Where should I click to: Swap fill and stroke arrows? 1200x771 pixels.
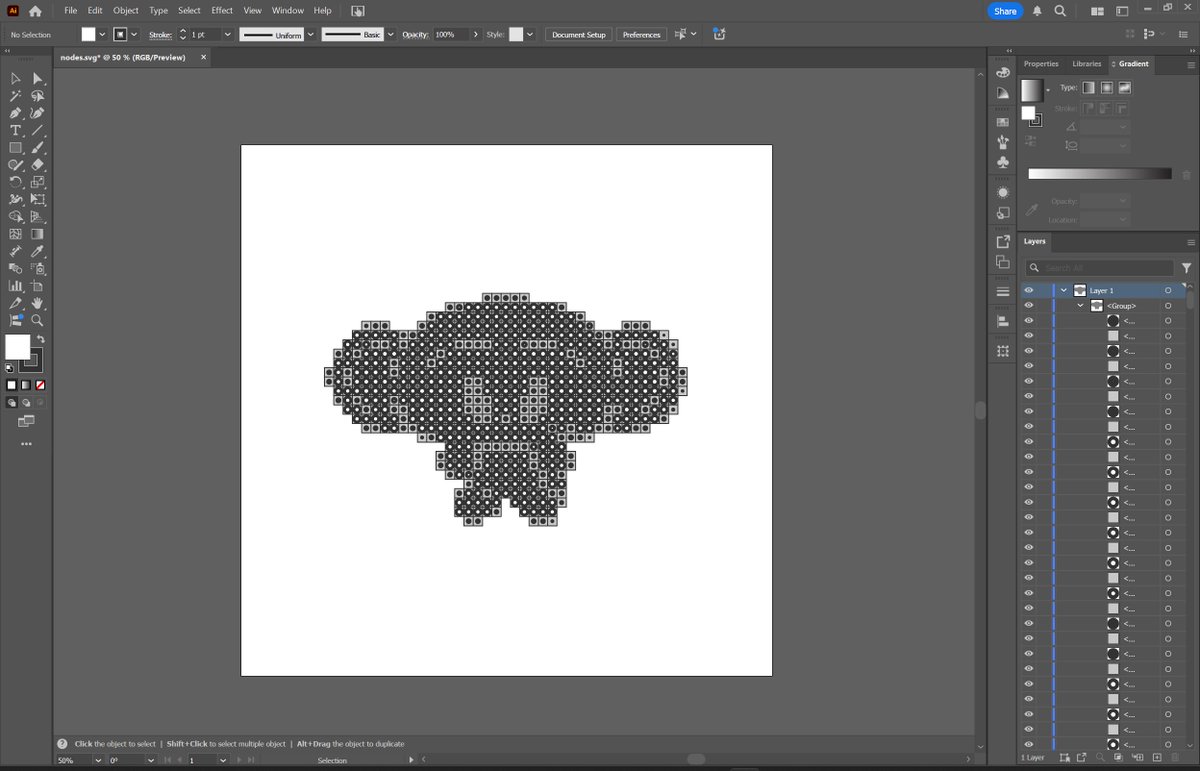40,339
